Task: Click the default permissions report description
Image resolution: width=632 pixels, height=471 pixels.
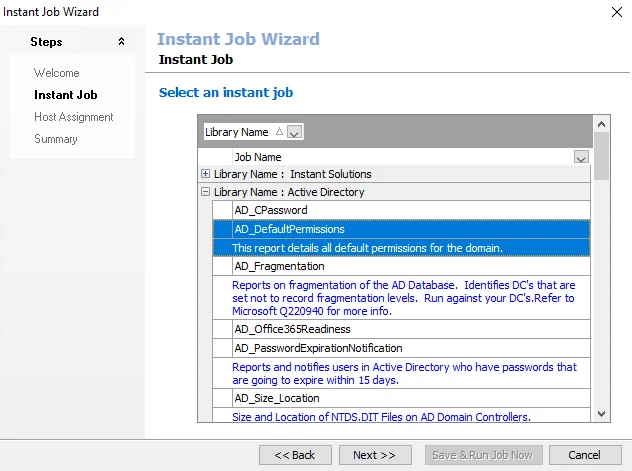Action: point(401,247)
